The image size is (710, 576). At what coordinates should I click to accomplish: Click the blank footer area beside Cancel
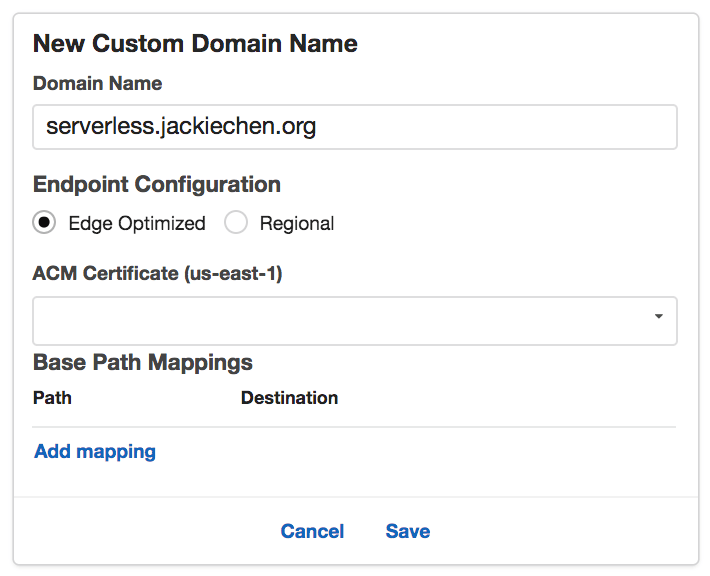[x=150, y=531]
